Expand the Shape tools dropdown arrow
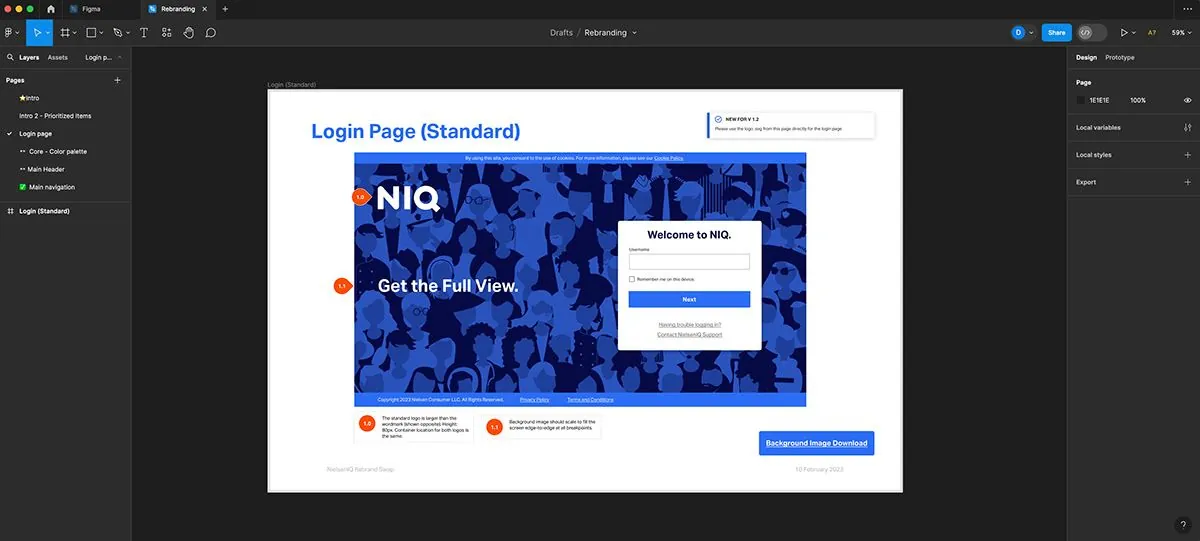1200x541 pixels. [102, 33]
